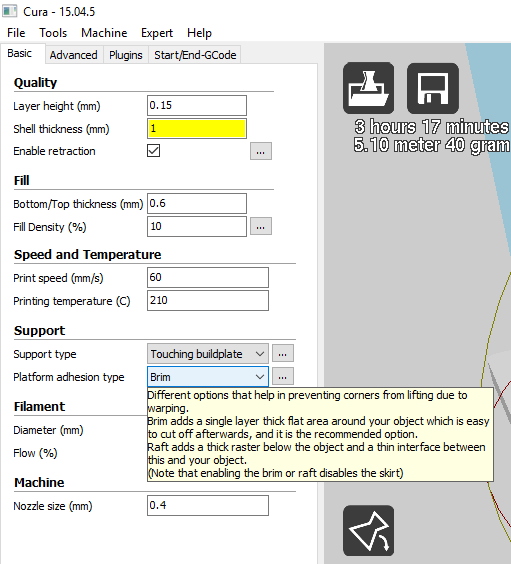Click the 'Speed and Temperature' heading
The image size is (511, 564).
tap(87, 254)
